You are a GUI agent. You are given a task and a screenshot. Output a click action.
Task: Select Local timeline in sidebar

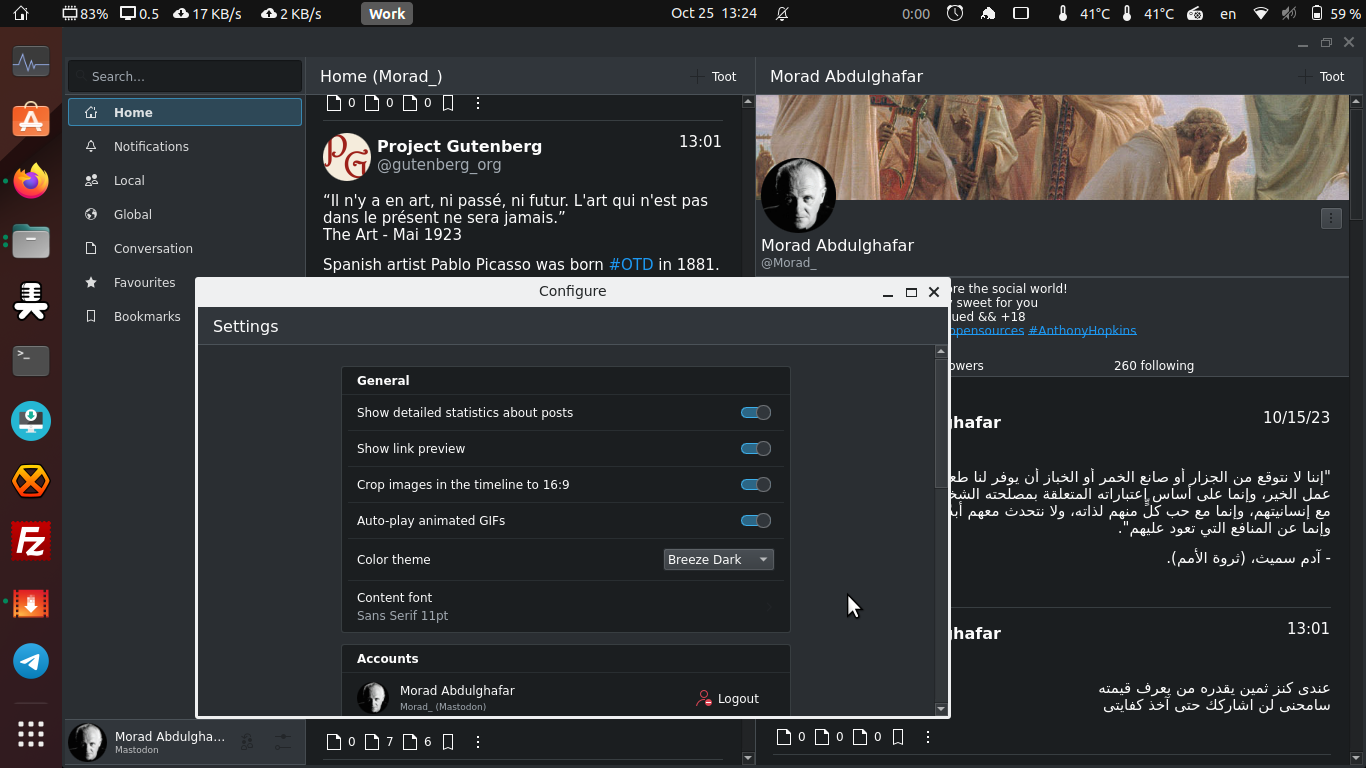coord(185,180)
